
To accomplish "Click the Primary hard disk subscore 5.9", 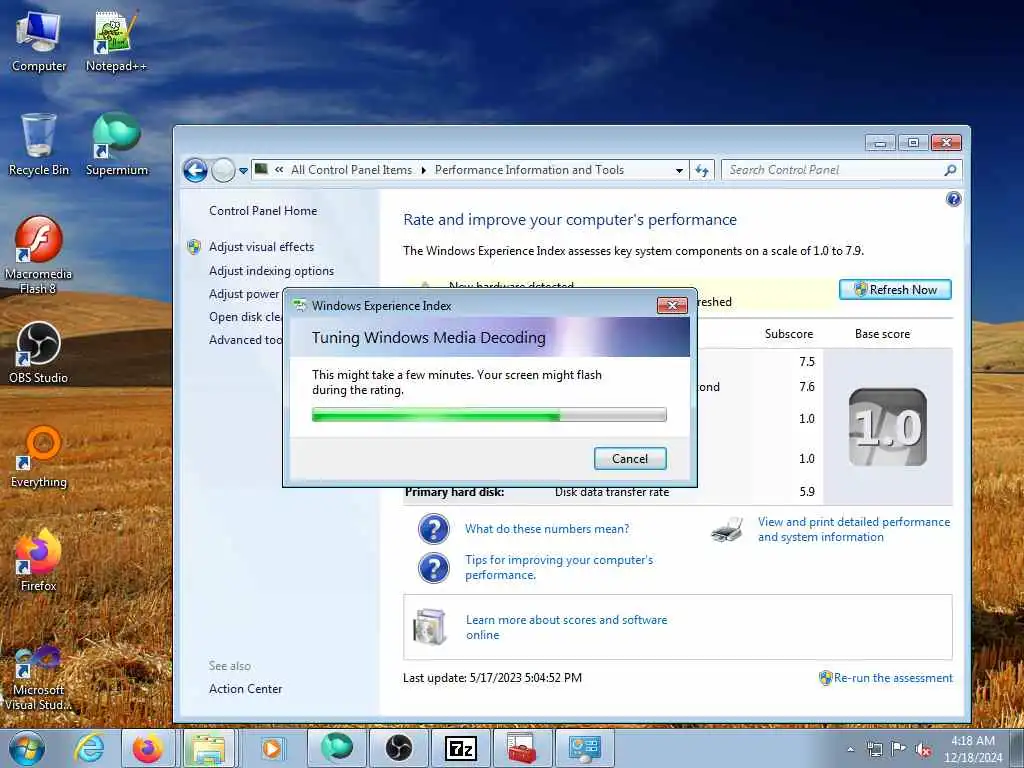I will point(807,492).
